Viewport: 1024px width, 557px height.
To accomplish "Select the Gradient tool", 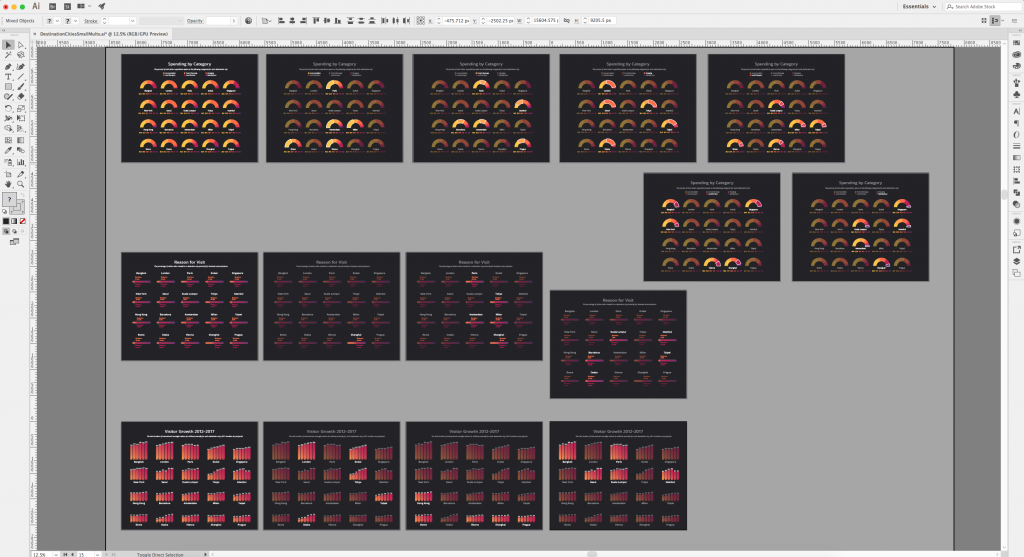I will 21,140.
